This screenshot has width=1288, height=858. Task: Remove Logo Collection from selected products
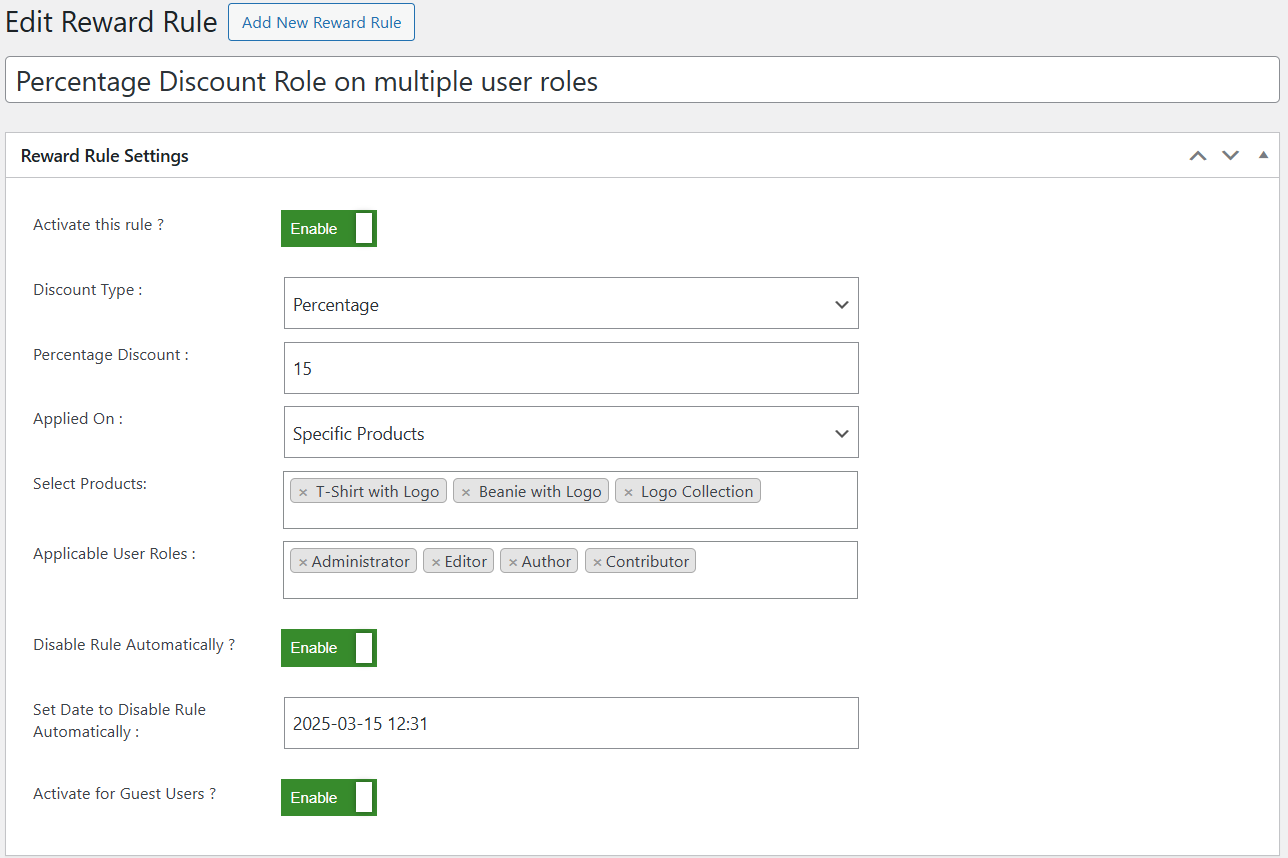pyautogui.click(x=628, y=490)
